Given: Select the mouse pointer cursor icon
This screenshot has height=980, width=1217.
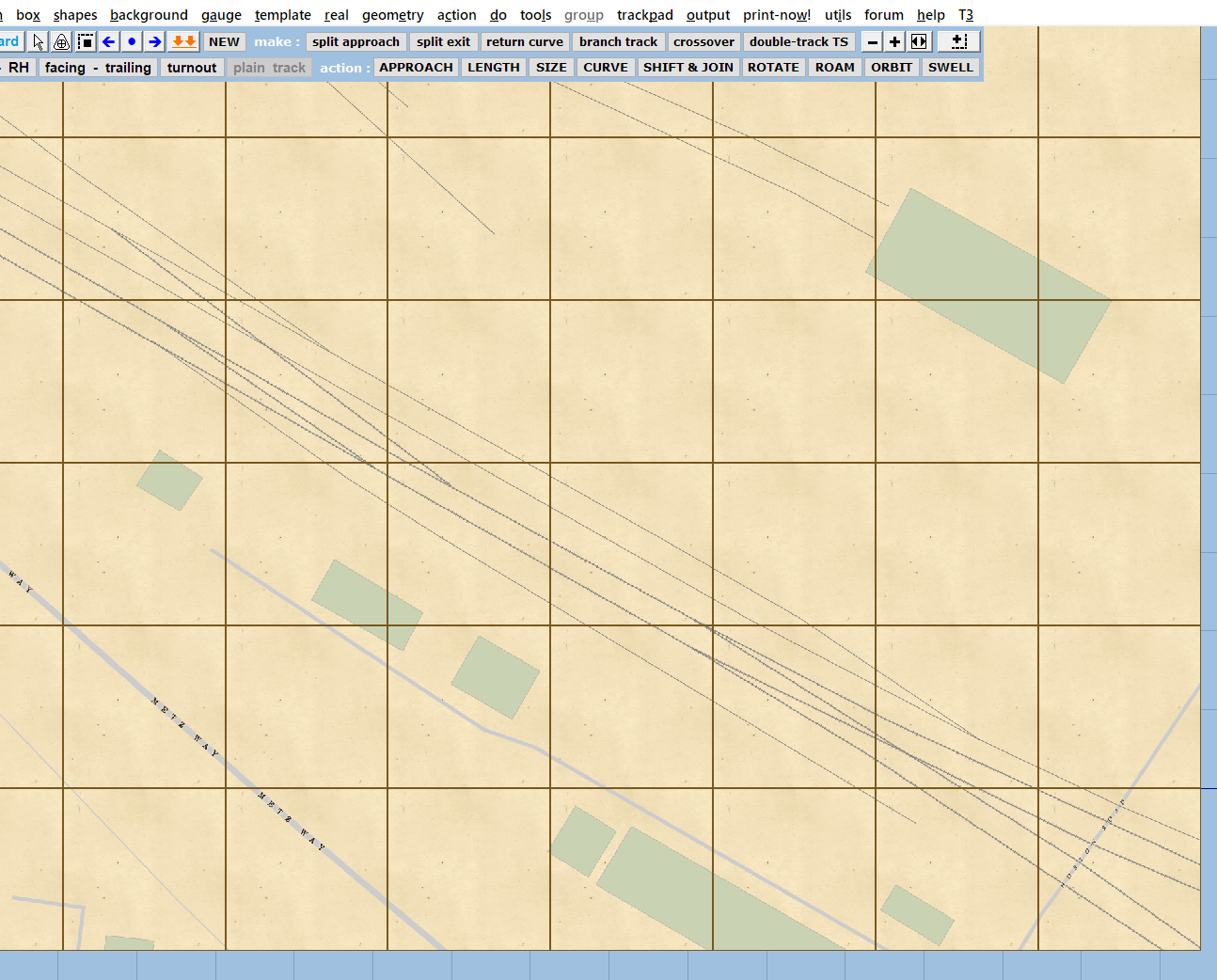Looking at the screenshot, I should tap(38, 41).
